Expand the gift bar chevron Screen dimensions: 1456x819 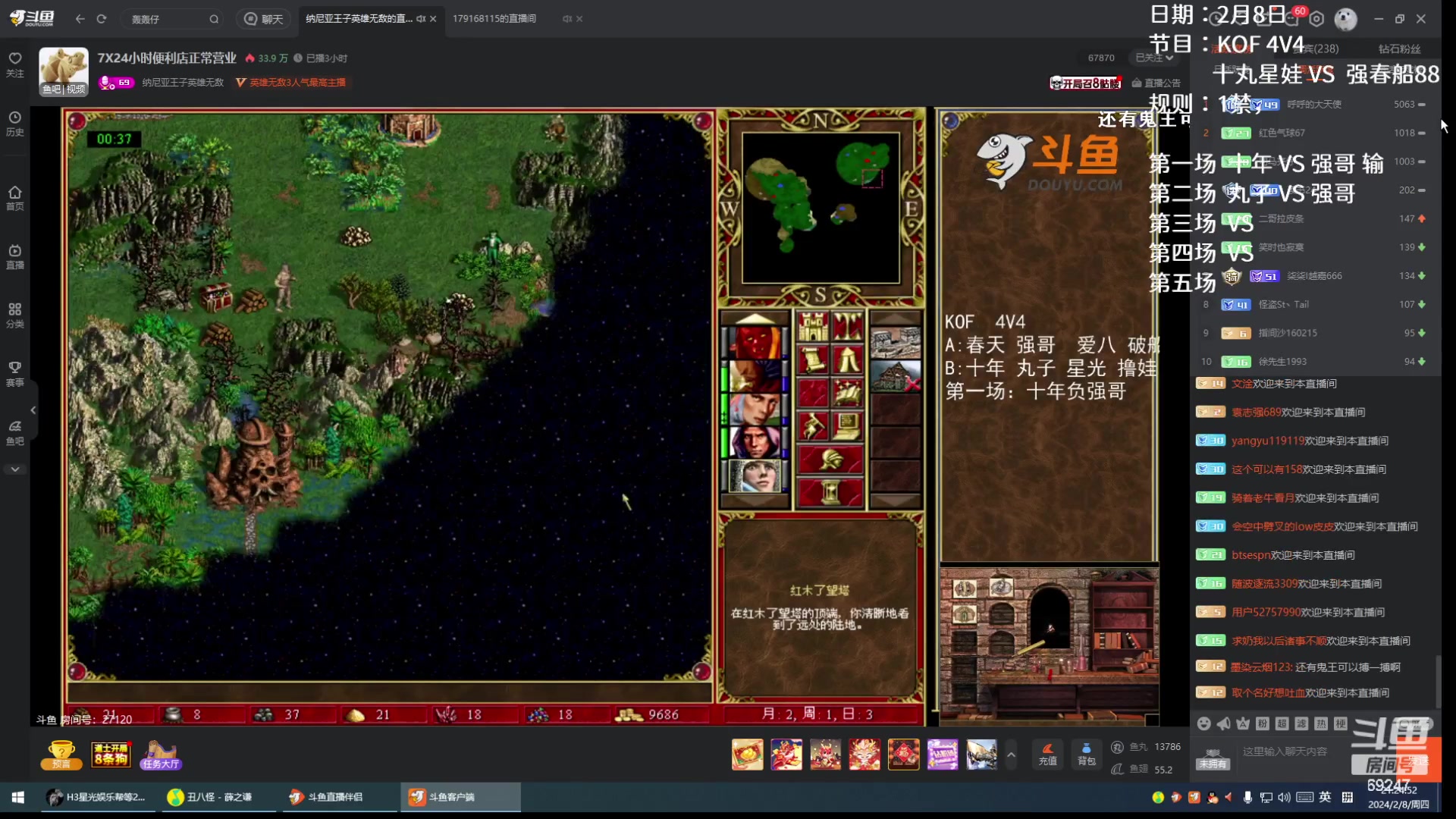pyautogui.click(x=1011, y=755)
